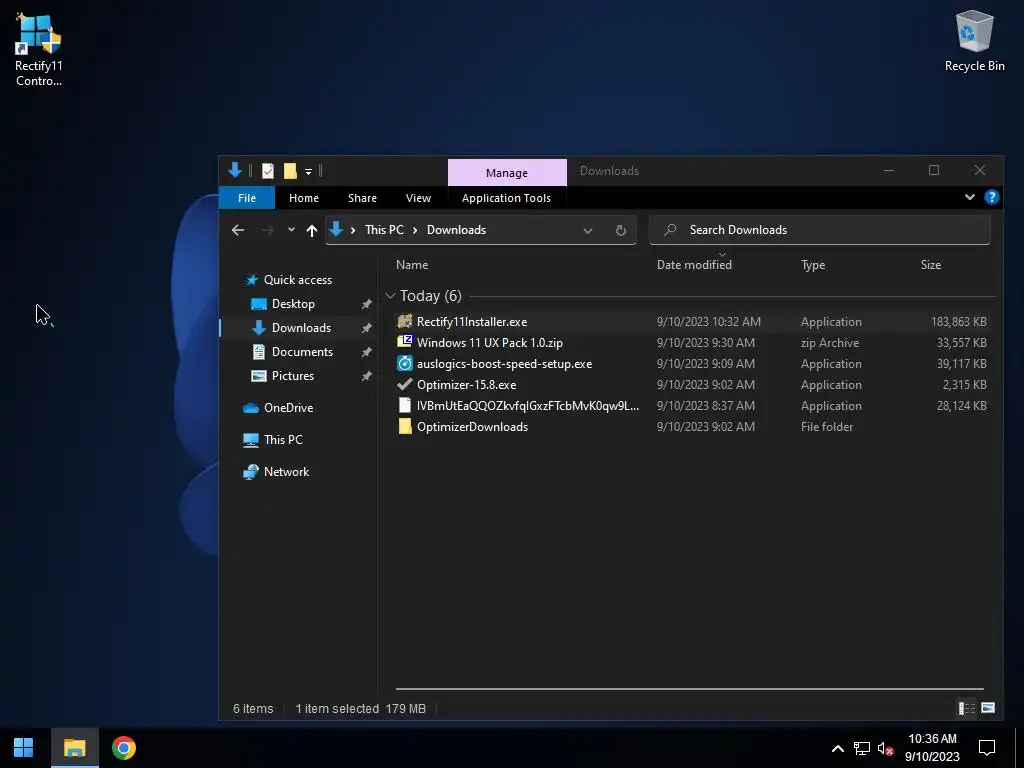
Task: Sort by the Type column header
Action: pyautogui.click(x=813, y=264)
